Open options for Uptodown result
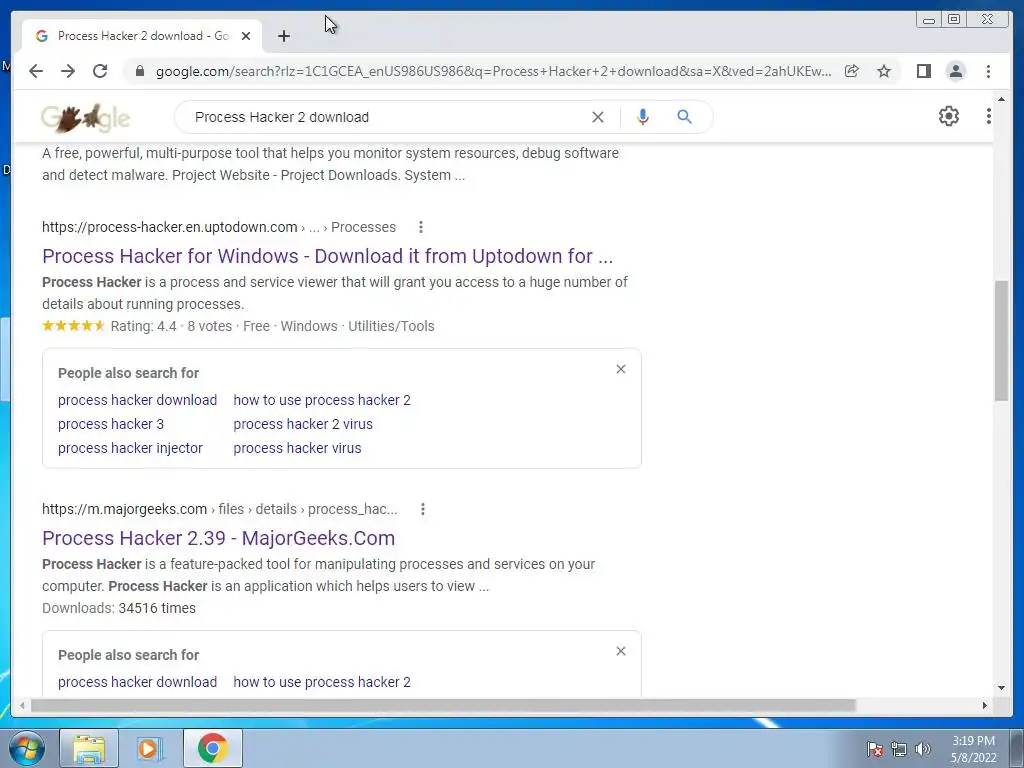Image resolution: width=1024 pixels, height=768 pixels. pos(421,227)
